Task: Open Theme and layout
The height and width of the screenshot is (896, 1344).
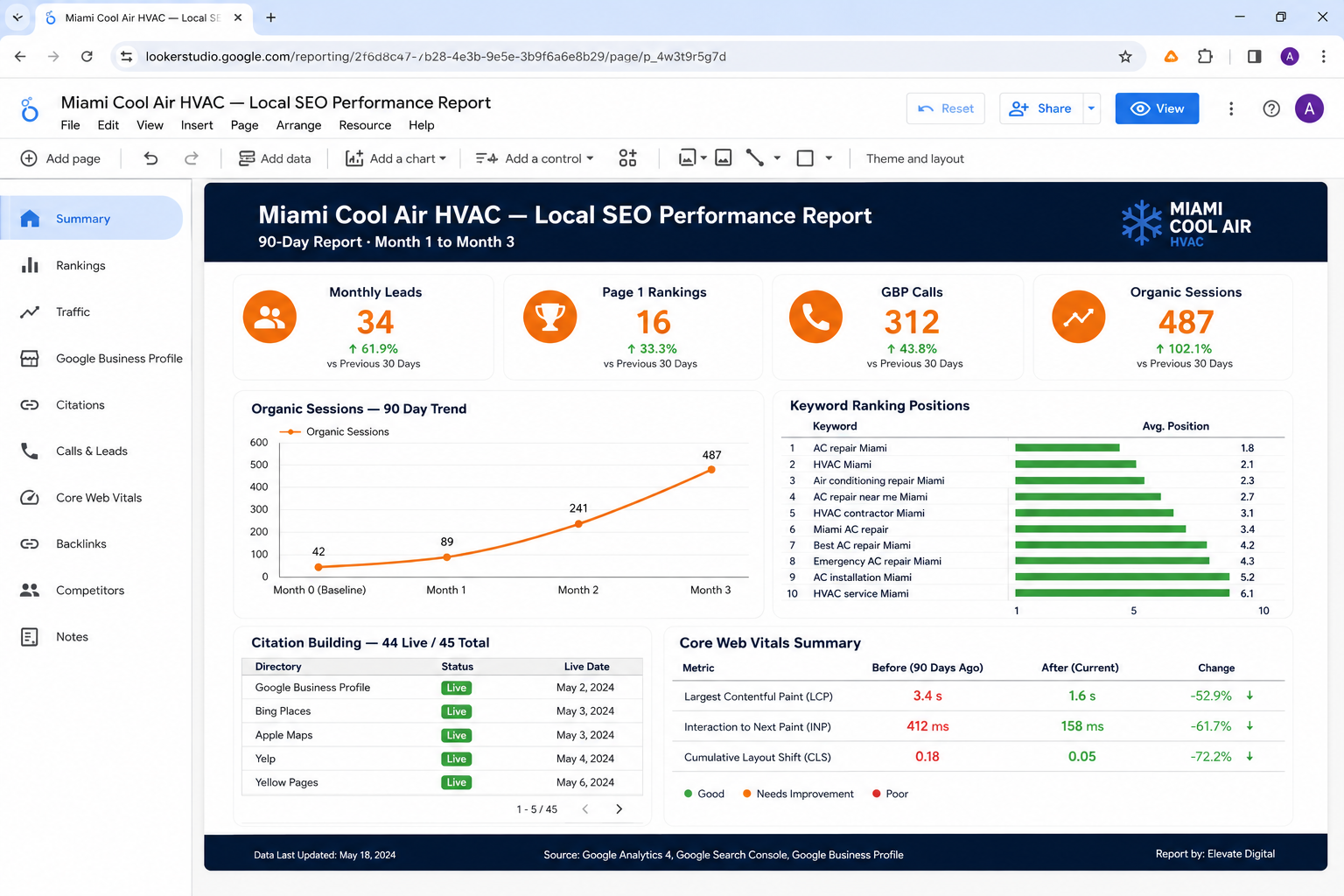Action: pos(915,158)
